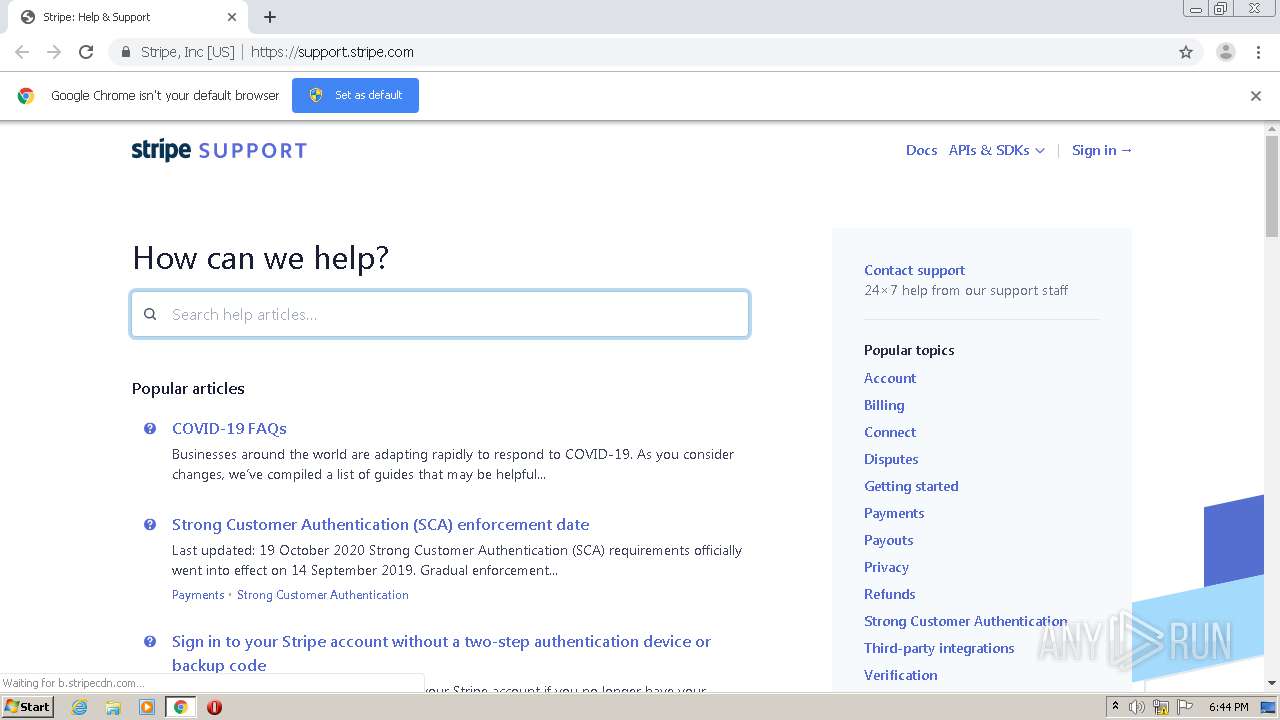The height and width of the screenshot is (720, 1280).
Task: Open the Docs link
Action: [921, 150]
